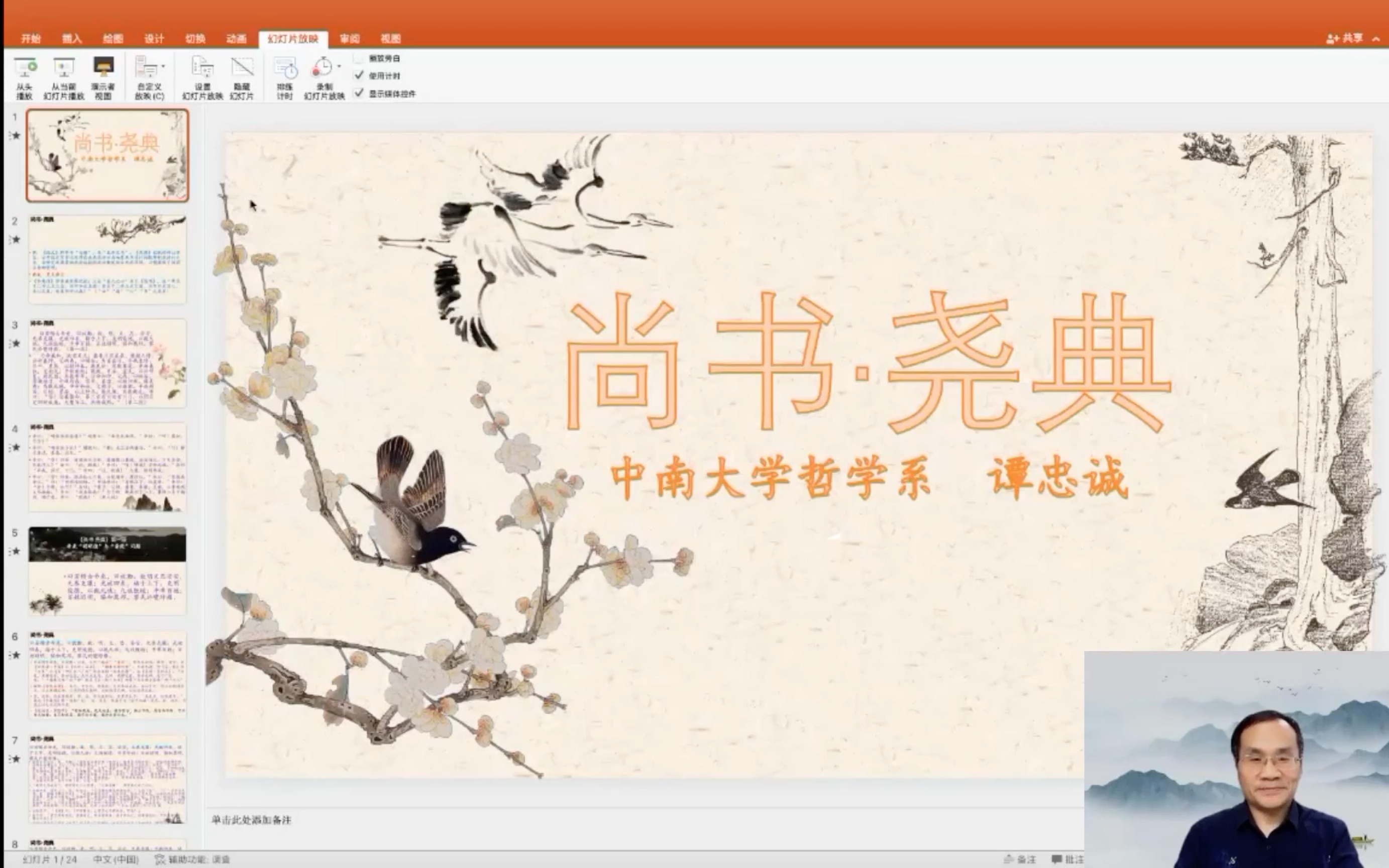Click animation star beside slide 1
1389x868 pixels.
point(16,136)
